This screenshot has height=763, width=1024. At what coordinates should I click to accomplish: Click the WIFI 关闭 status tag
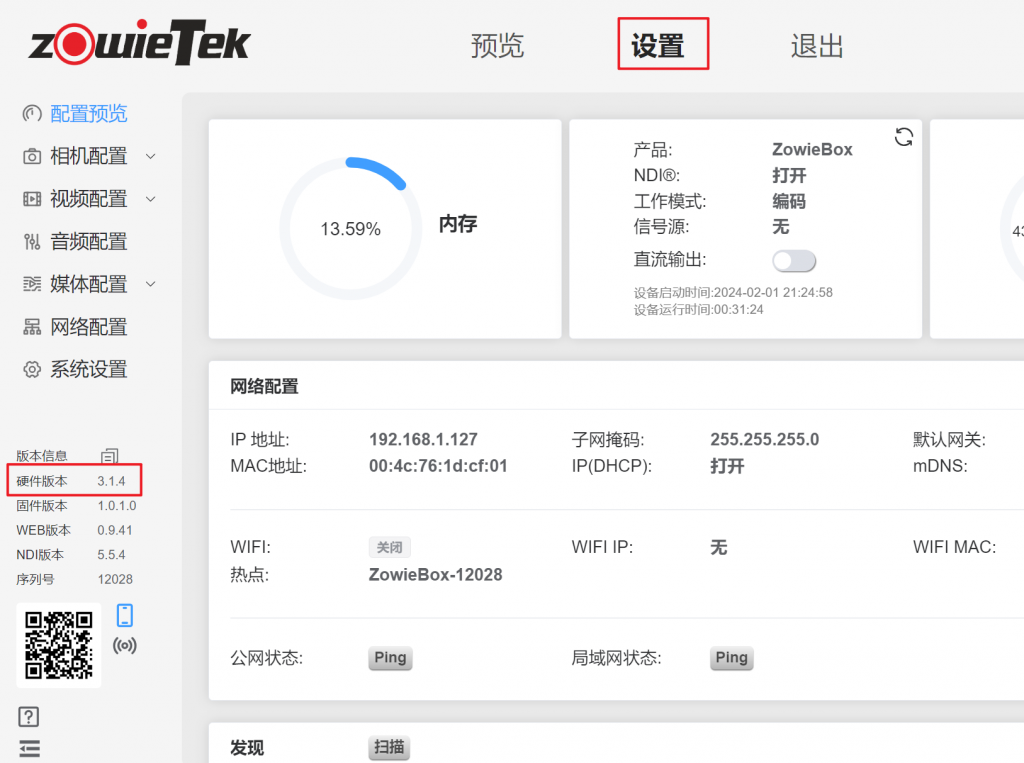(x=390, y=547)
